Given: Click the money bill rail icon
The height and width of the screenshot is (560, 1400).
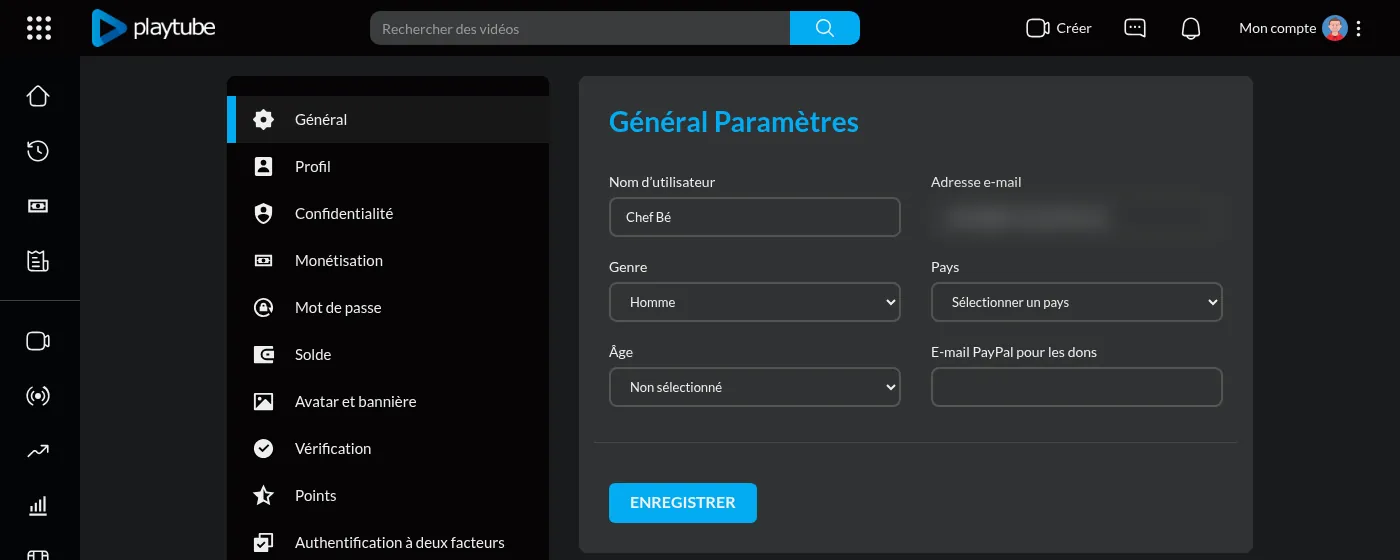Looking at the screenshot, I should point(38,206).
